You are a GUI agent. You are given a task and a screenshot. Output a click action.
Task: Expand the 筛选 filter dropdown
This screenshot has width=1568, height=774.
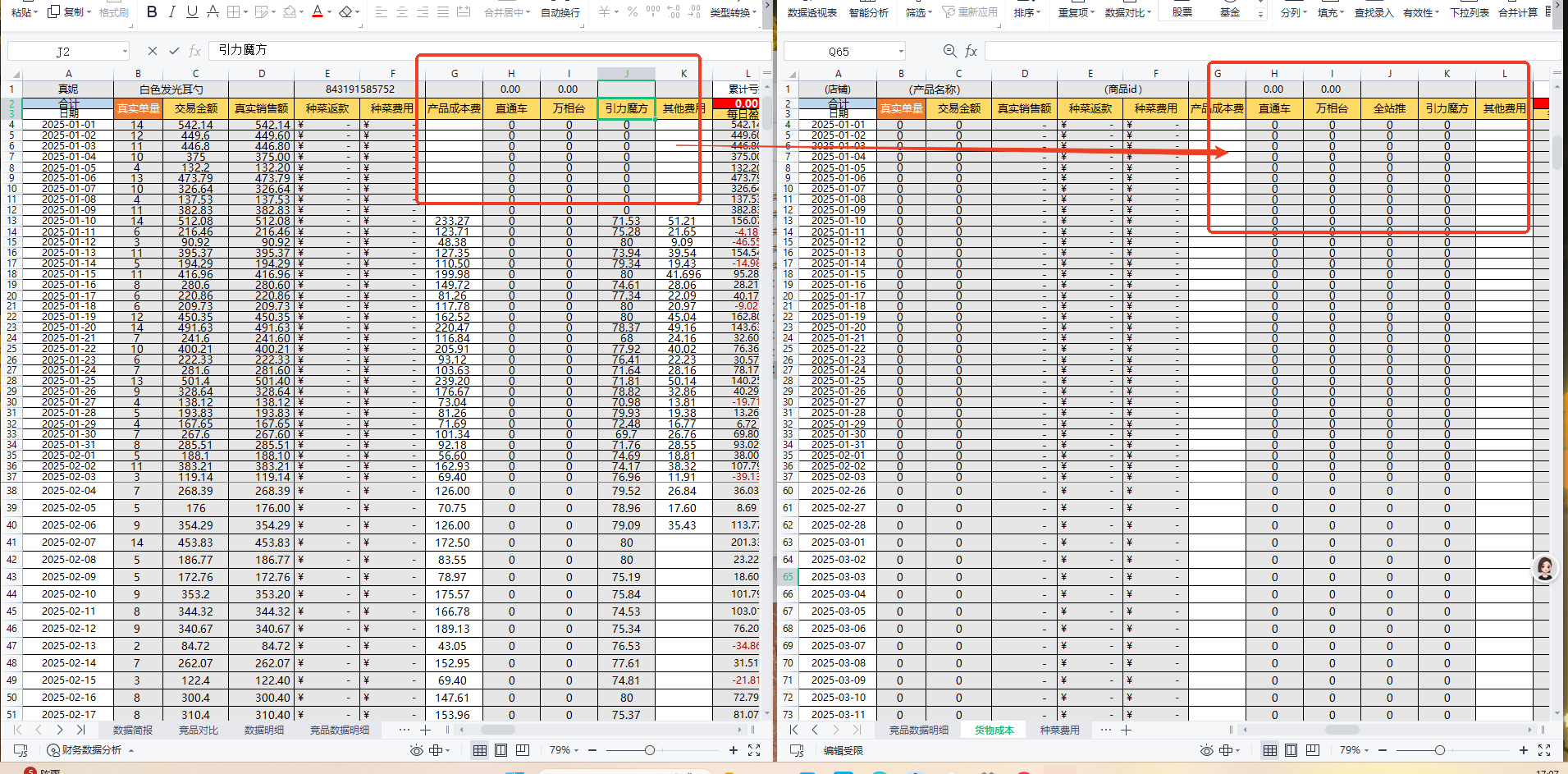pyautogui.click(x=919, y=12)
